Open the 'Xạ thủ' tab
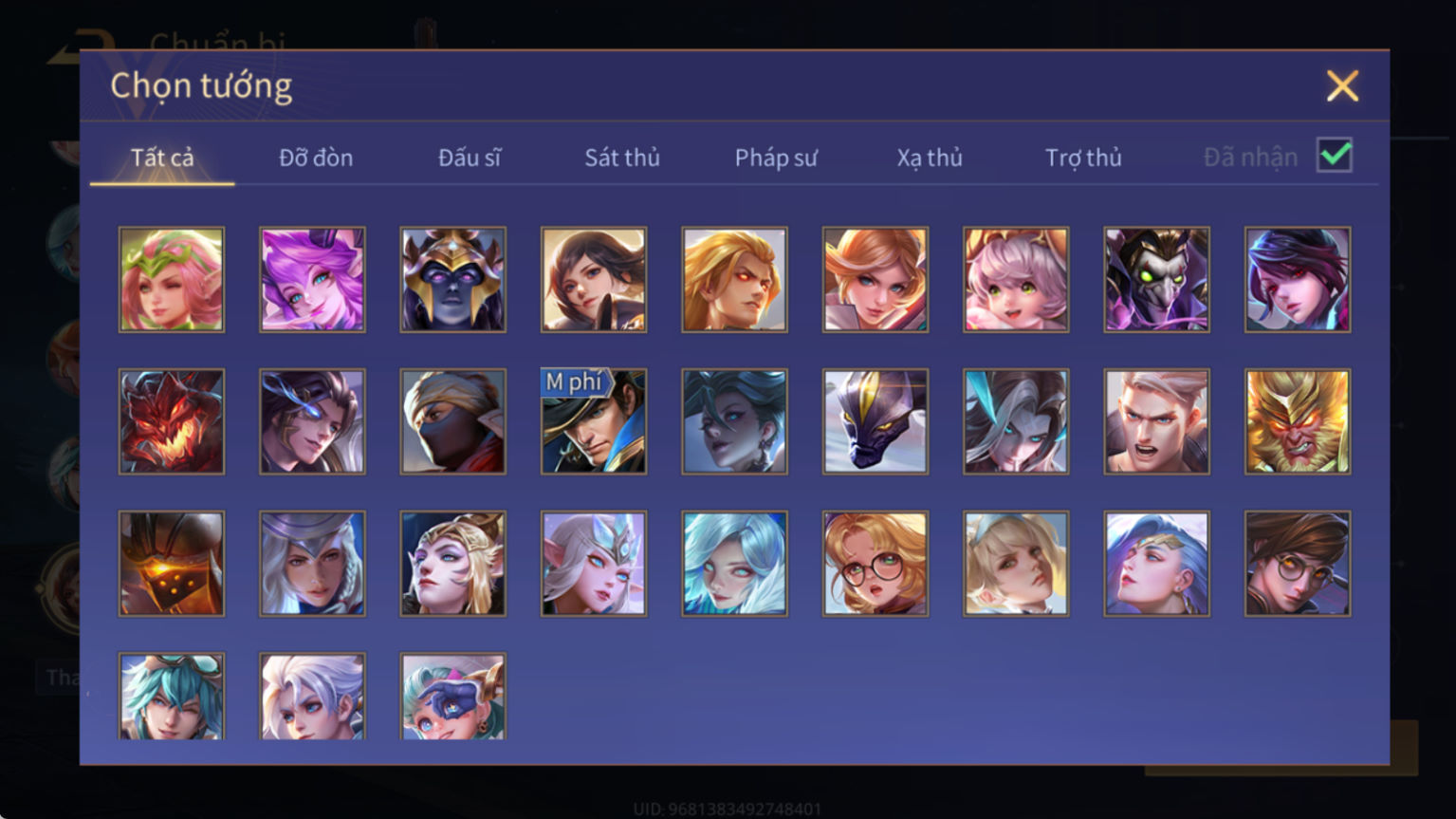 930,158
